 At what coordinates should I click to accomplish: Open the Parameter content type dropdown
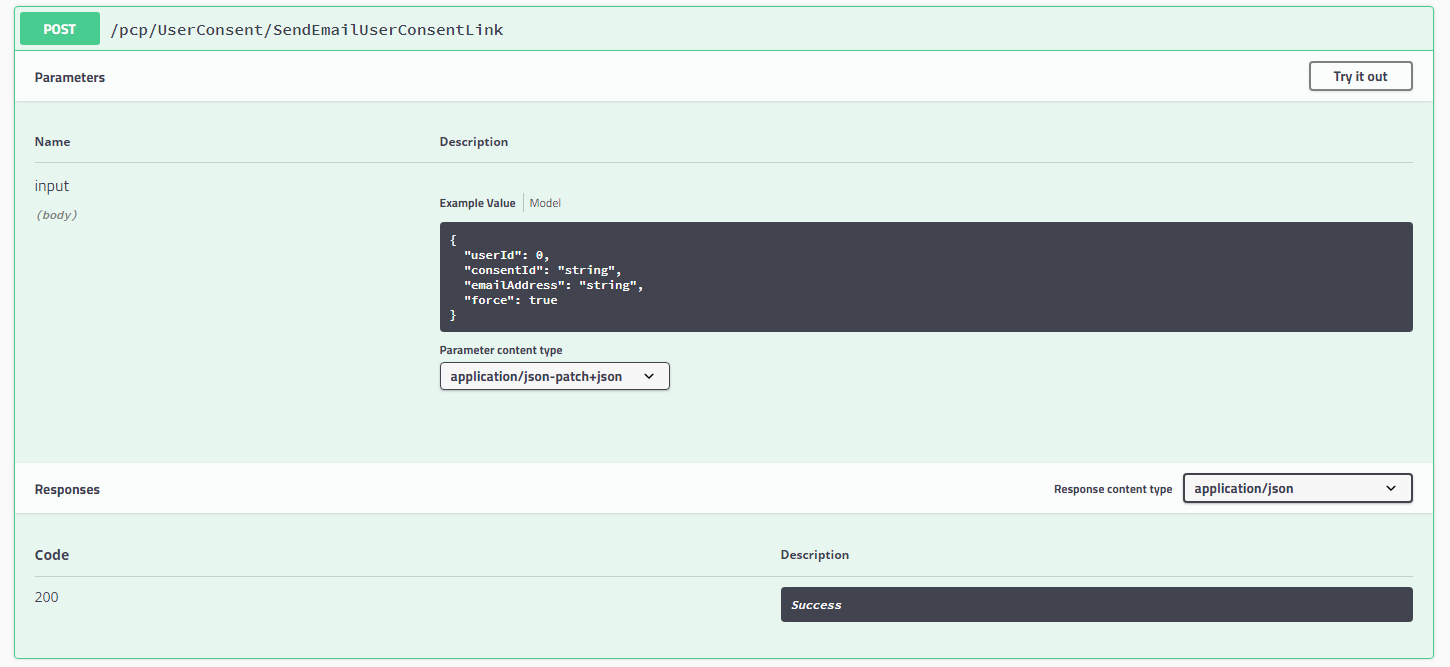[554, 377]
